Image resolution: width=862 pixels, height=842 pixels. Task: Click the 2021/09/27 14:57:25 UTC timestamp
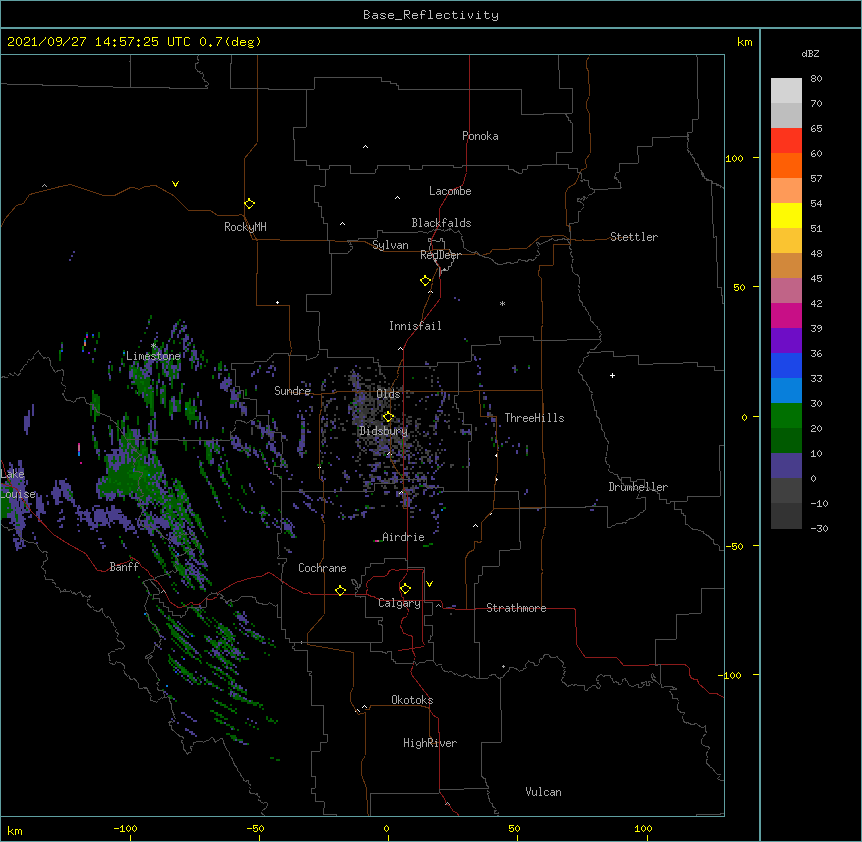[x=99, y=42]
